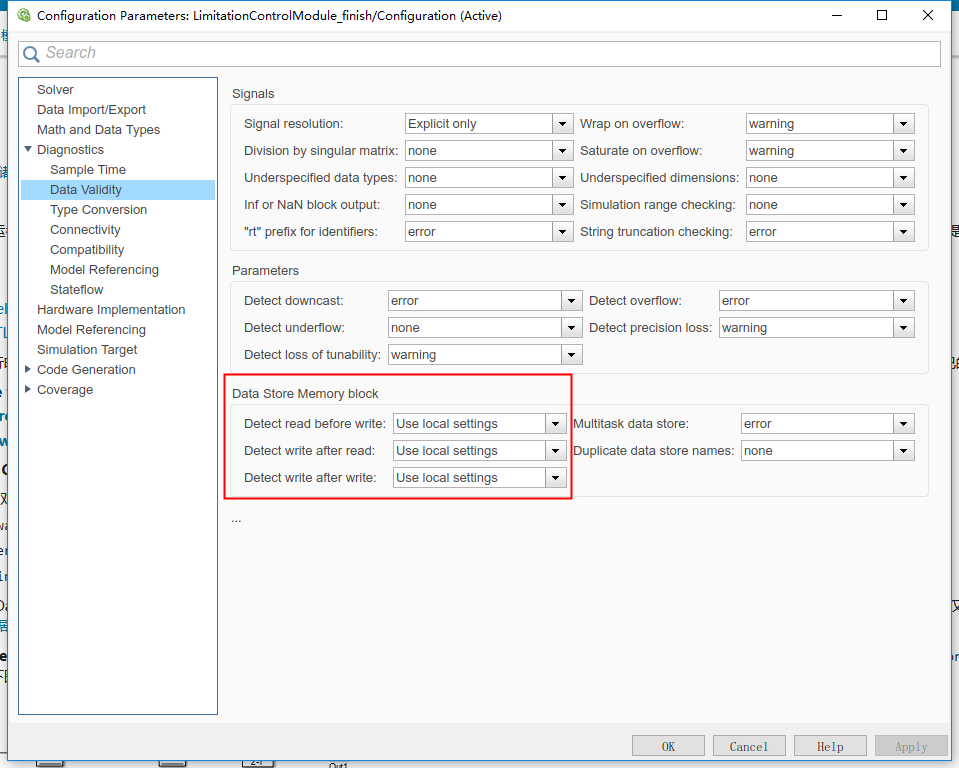
Task: Click the search magnifier icon
Action: tap(31, 52)
